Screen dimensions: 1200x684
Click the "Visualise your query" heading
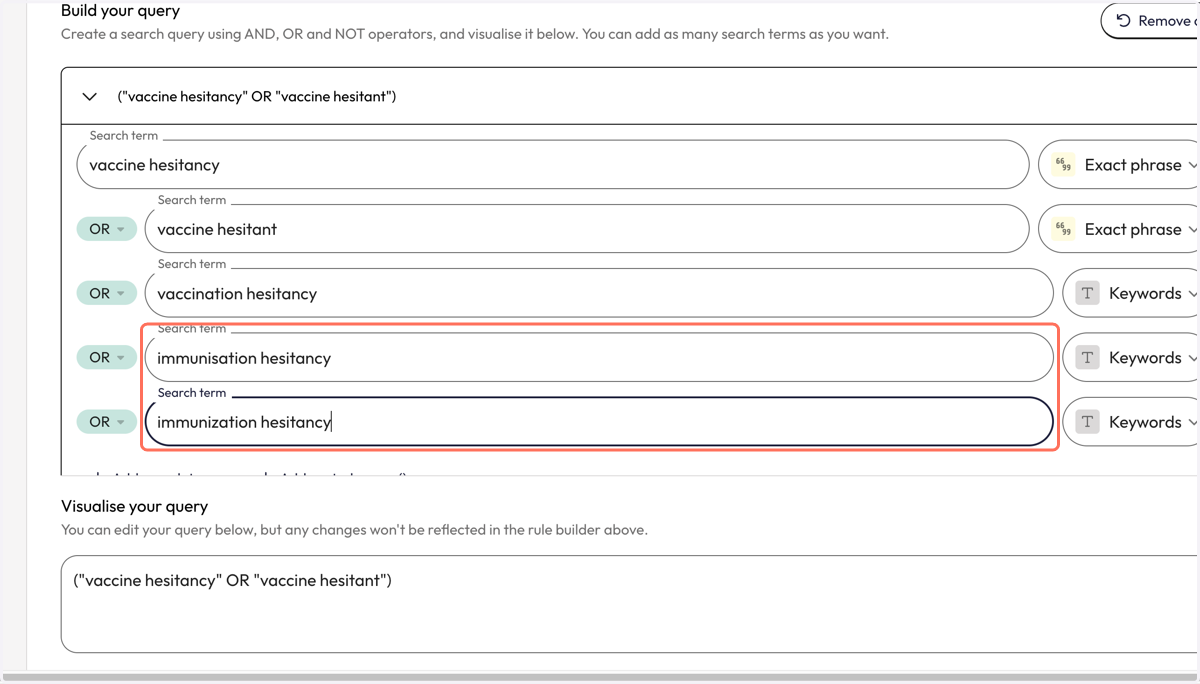click(x=135, y=506)
